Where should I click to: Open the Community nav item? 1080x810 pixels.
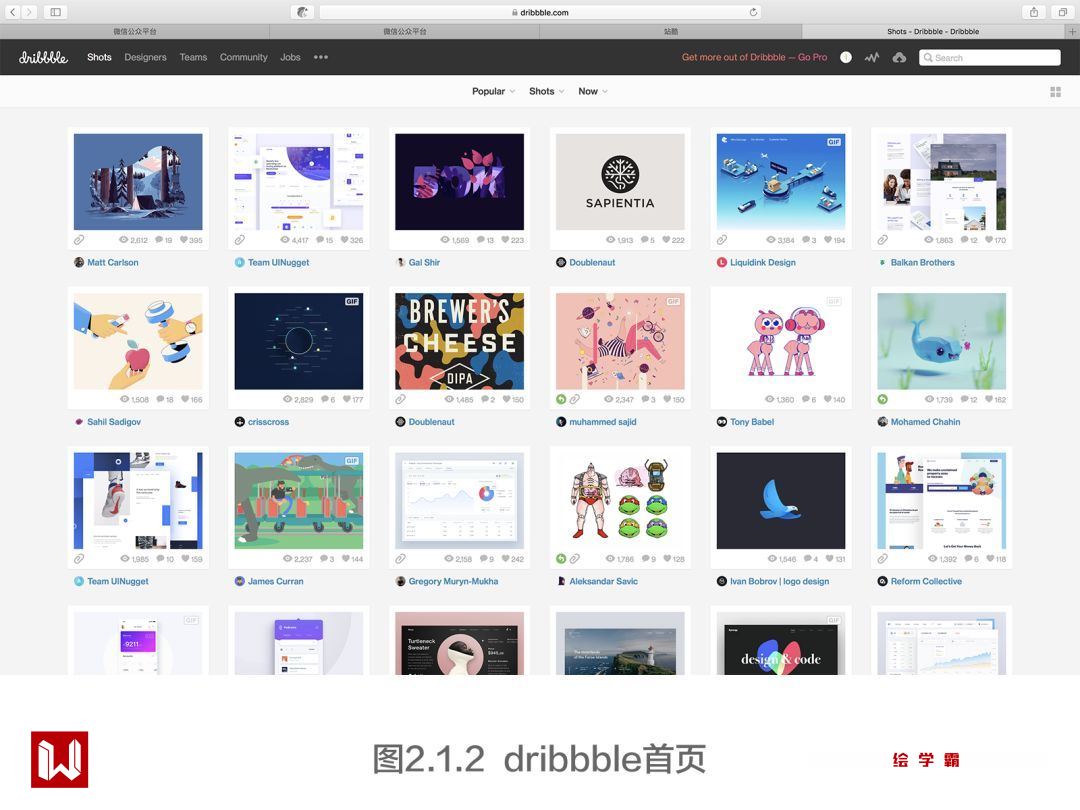point(244,57)
